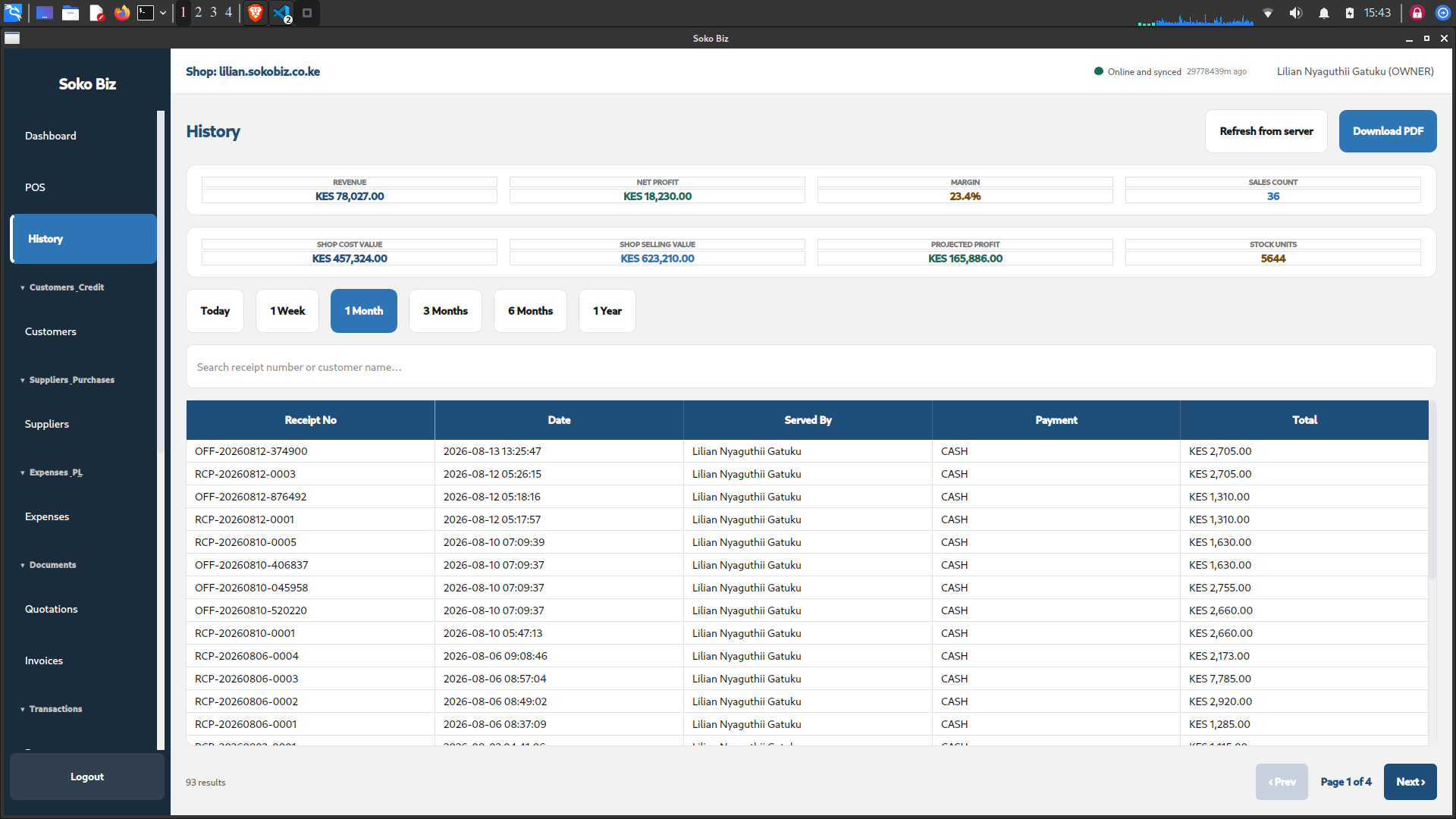Click receipt RCP-20260810-0005
The height and width of the screenshot is (819, 1456).
pyautogui.click(x=246, y=542)
